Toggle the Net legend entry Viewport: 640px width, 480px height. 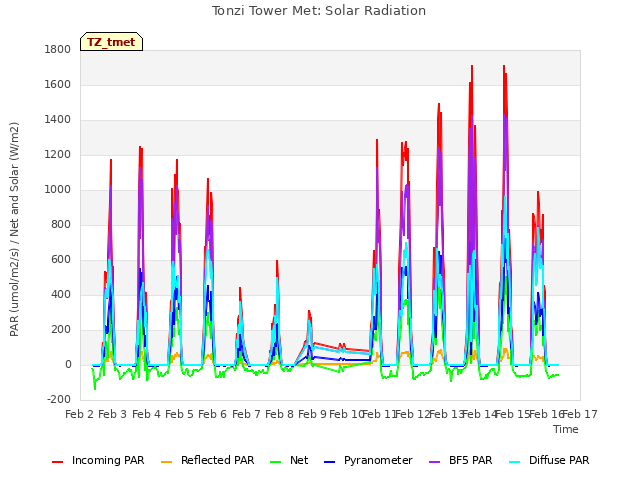click(x=289, y=460)
